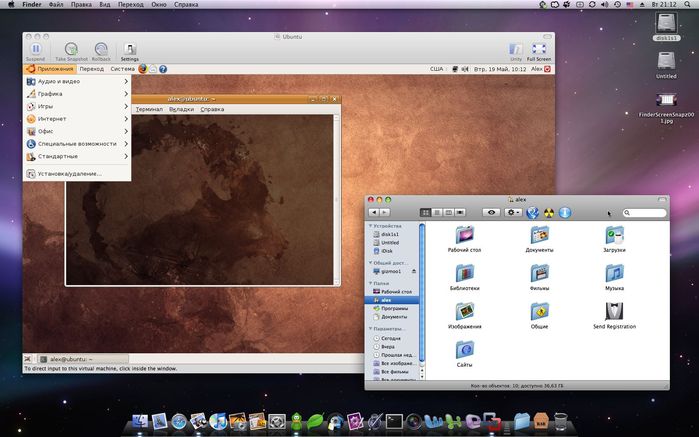The height and width of the screenshot is (437, 699).
Task: Select FinderScreenSnapz001.jpg on desktop
Action: 666,108
